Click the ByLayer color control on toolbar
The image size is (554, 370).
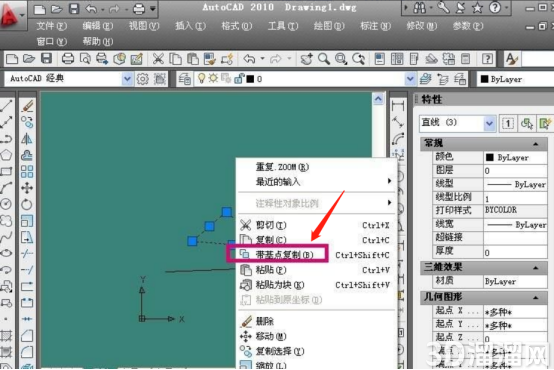click(515, 79)
